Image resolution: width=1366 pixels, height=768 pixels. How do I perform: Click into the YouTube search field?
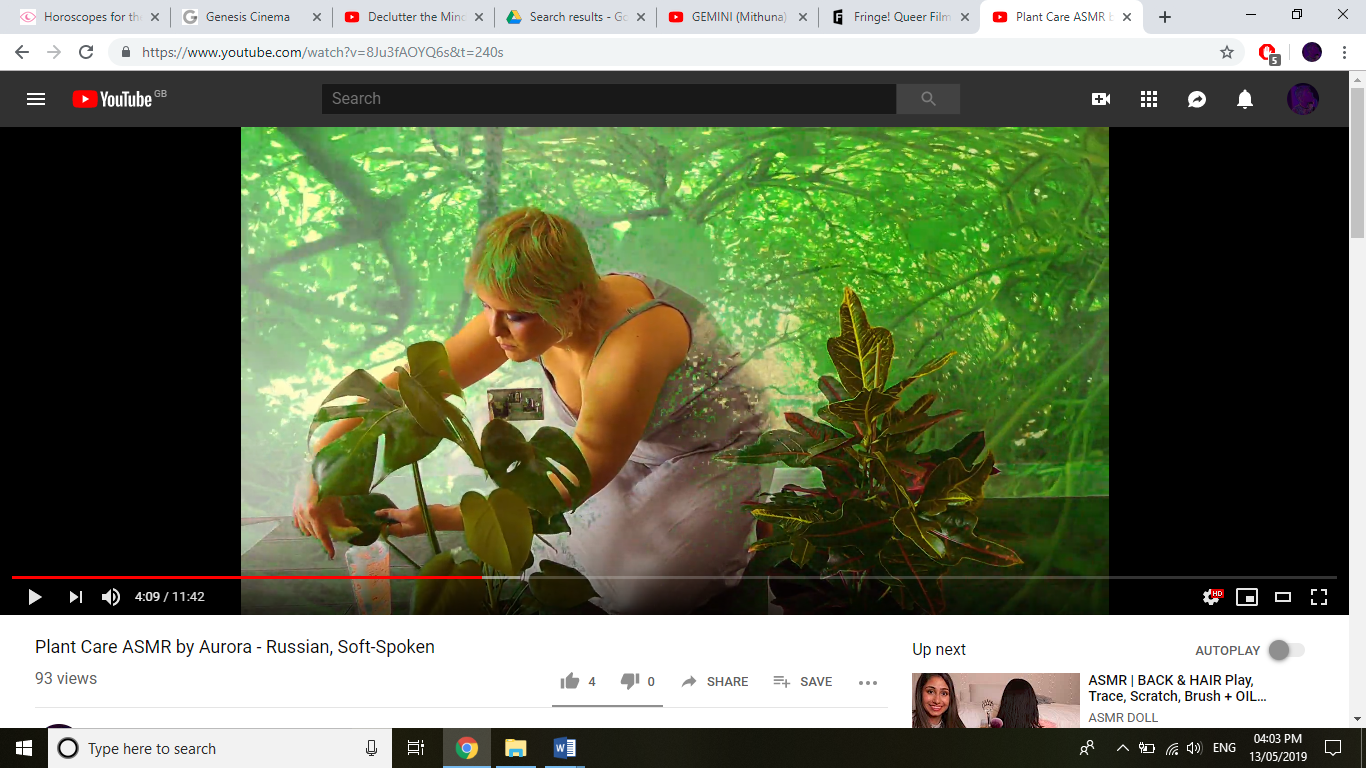(609, 99)
